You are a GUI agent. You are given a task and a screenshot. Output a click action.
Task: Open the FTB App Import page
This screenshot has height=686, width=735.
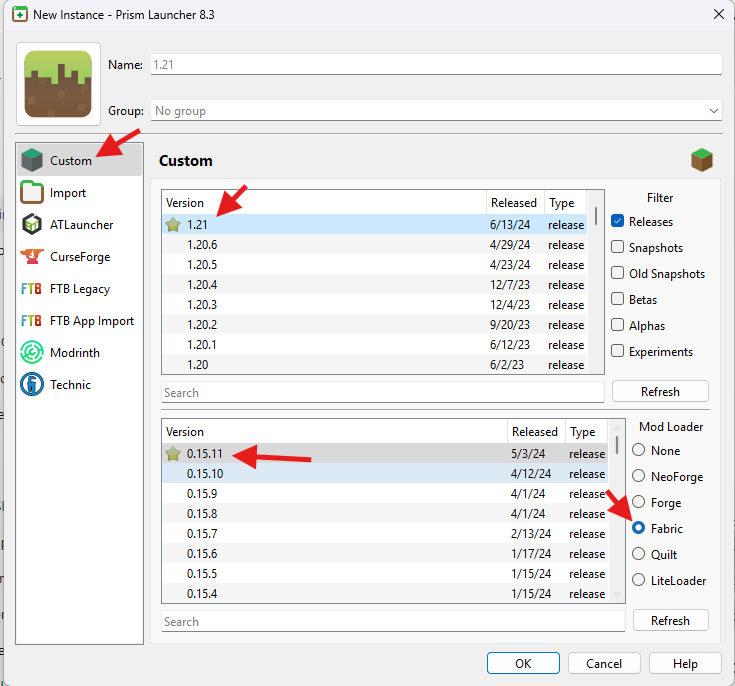pos(79,321)
